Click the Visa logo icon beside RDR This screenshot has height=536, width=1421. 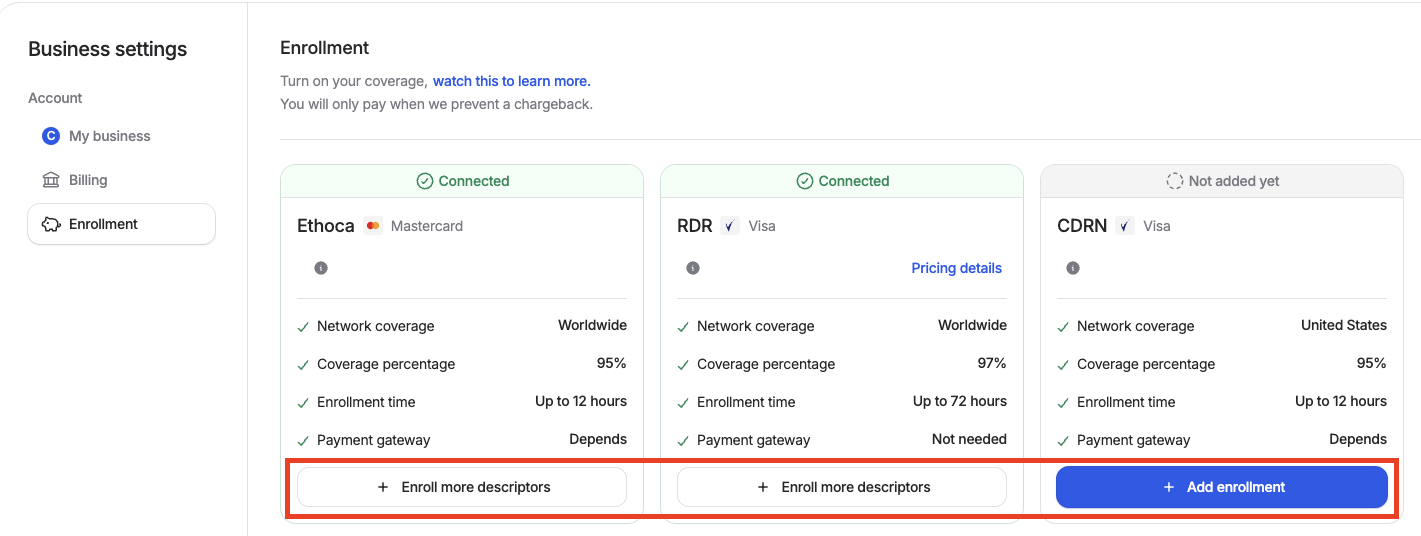click(x=730, y=226)
